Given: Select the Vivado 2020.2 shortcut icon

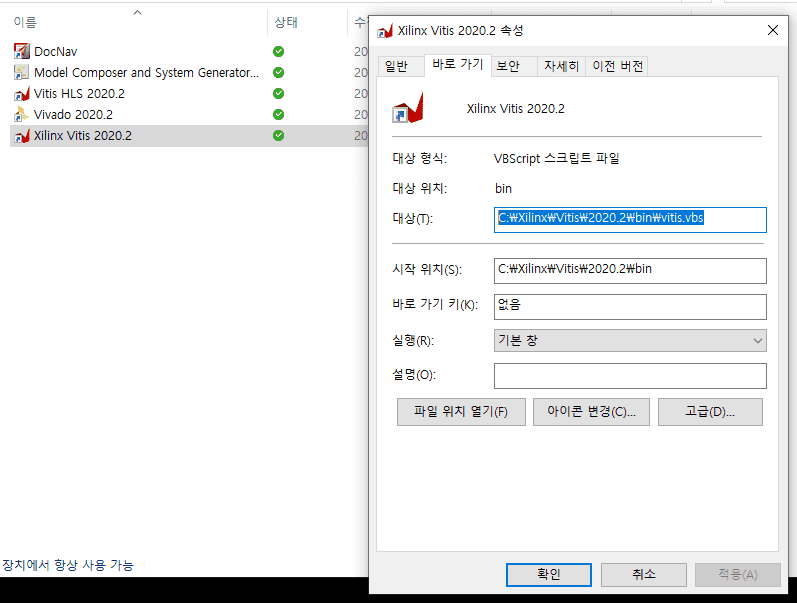Looking at the screenshot, I should click(21, 114).
